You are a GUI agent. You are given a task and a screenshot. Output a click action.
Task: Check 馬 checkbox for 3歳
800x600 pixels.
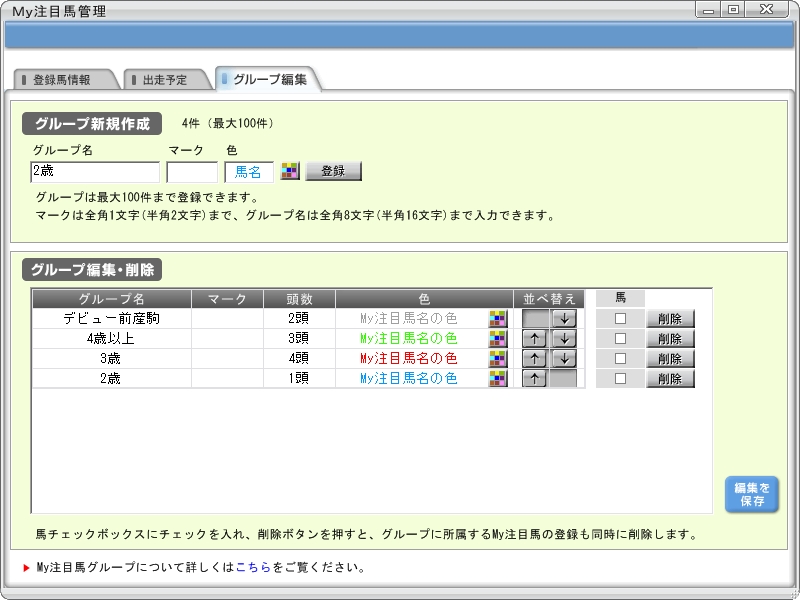(x=620, y=358)
